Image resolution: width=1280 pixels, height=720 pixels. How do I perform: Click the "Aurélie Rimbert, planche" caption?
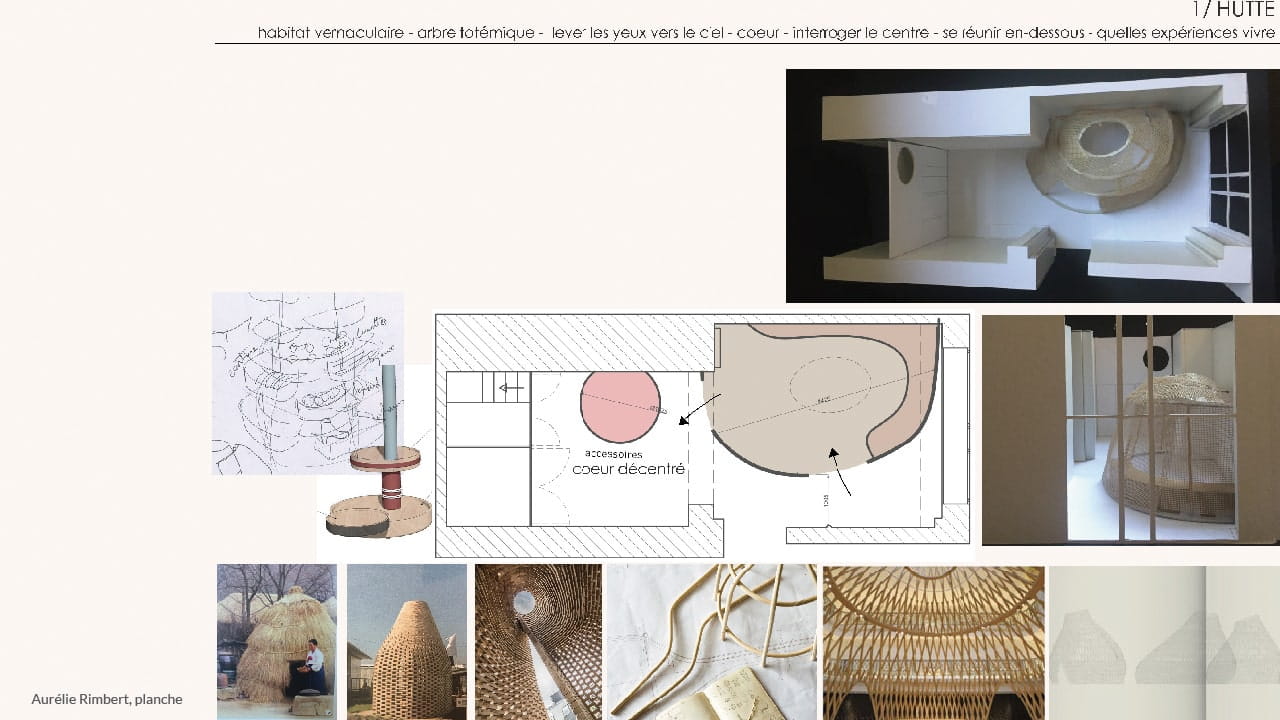tap(107, 699)
